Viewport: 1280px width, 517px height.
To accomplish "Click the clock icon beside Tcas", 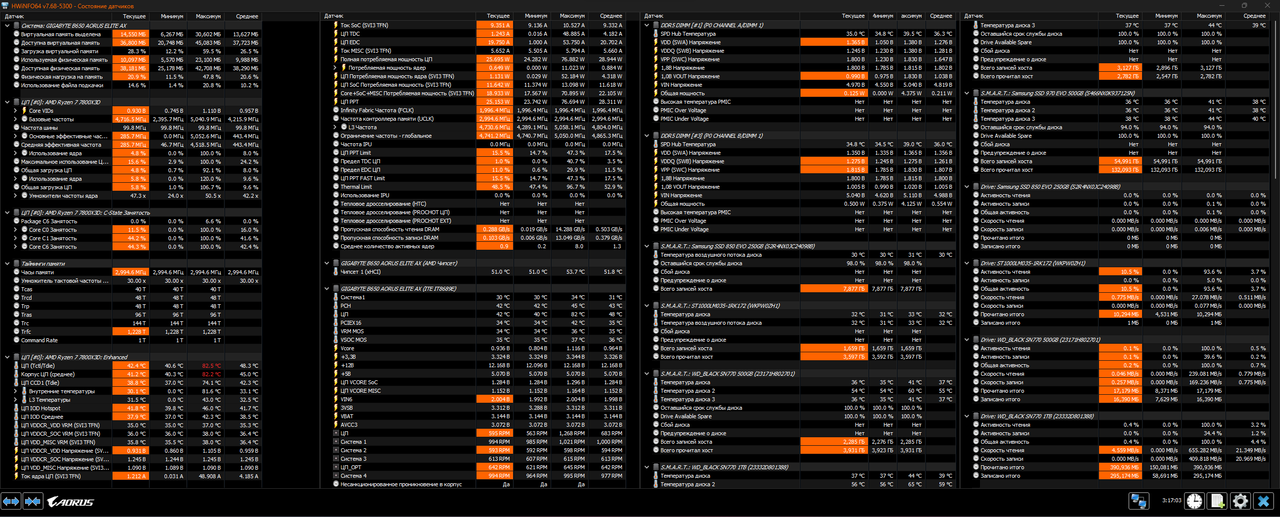I will click(15, 288).
